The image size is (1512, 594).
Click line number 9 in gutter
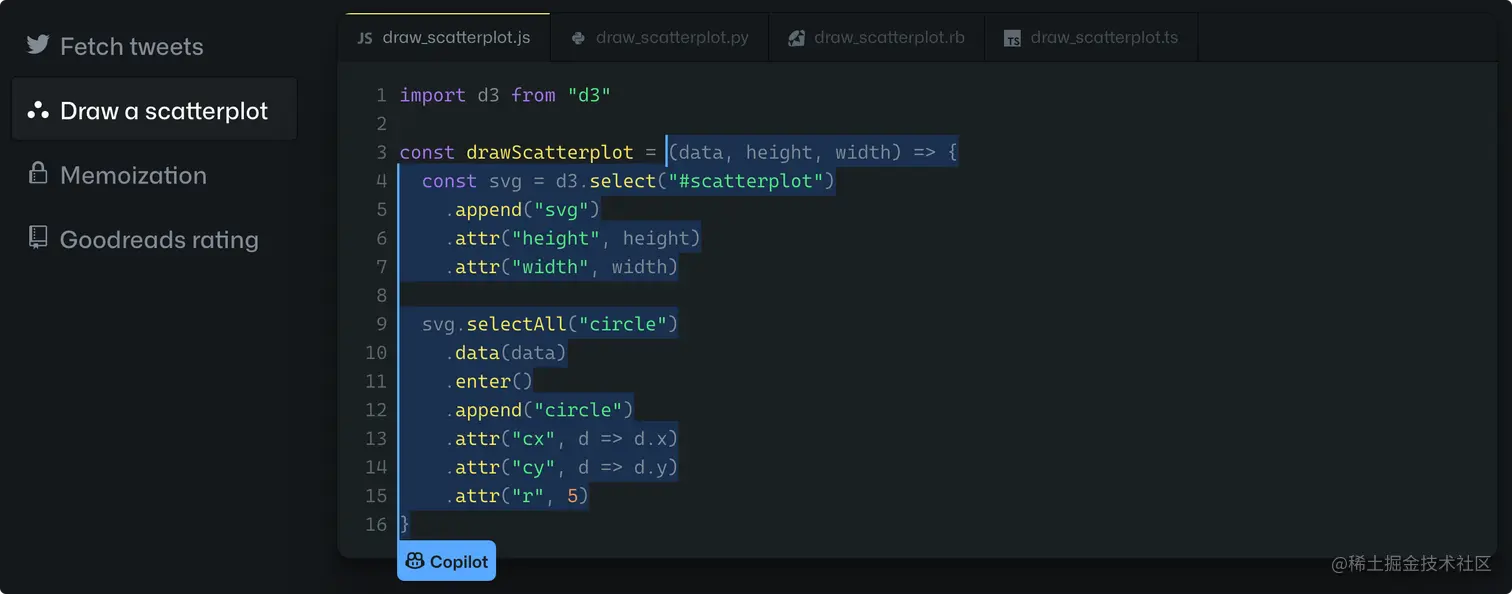click(381, 324)
